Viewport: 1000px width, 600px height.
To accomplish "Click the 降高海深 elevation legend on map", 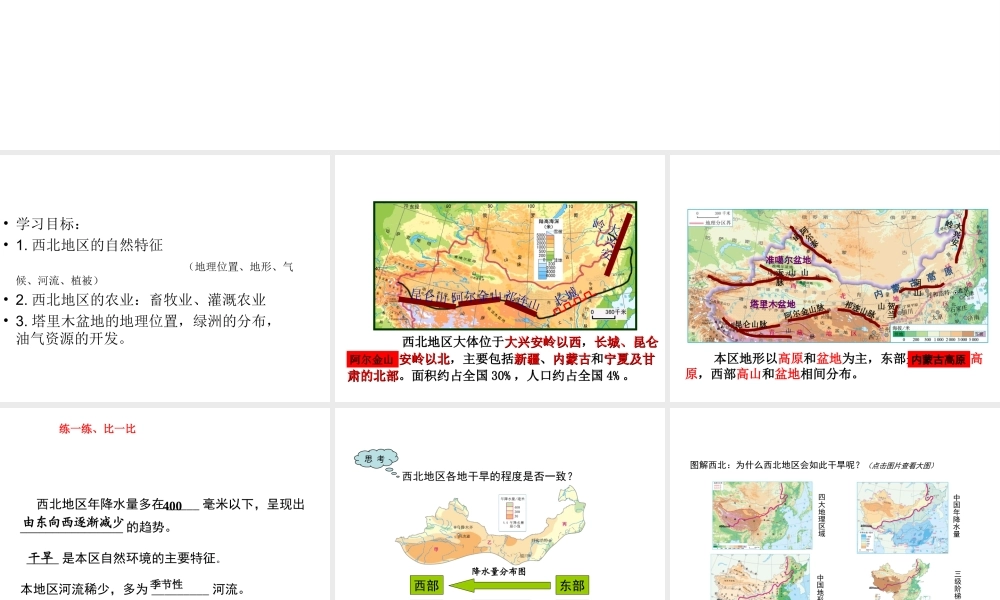I will tap(548, 249).
